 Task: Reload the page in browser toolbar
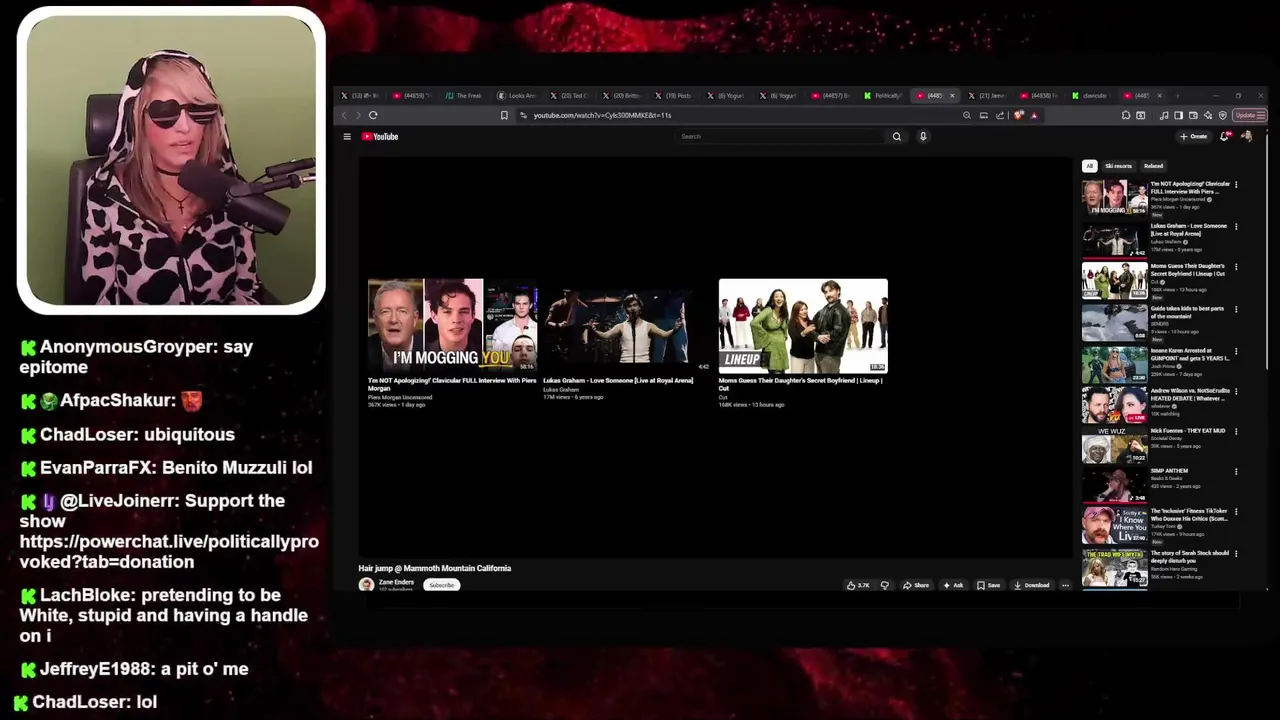pos(373,115)
